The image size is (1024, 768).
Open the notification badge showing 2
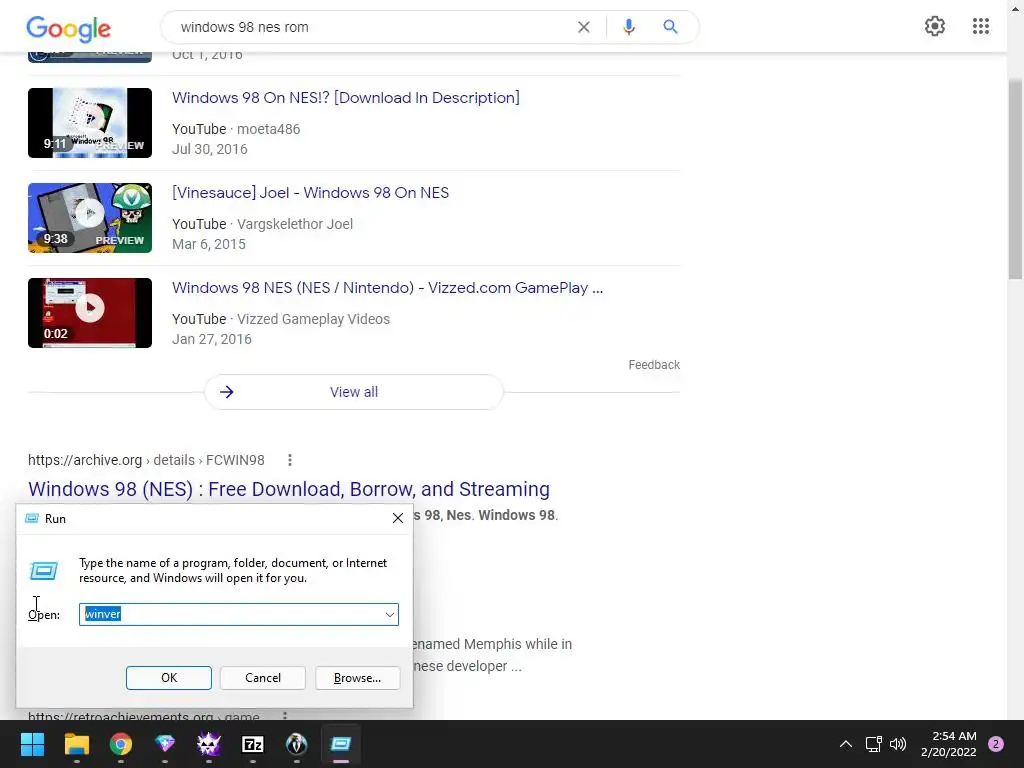point(996,744)
